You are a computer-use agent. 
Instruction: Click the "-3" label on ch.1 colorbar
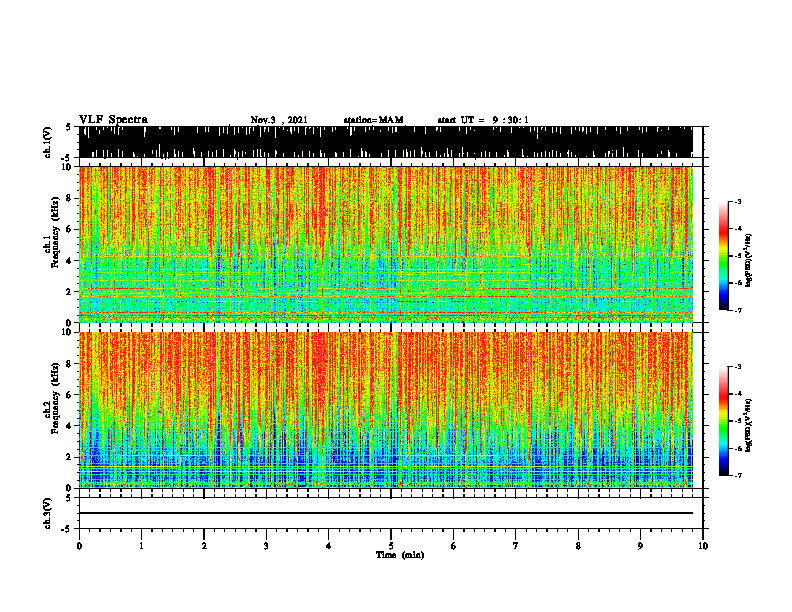tap(738, 201)
